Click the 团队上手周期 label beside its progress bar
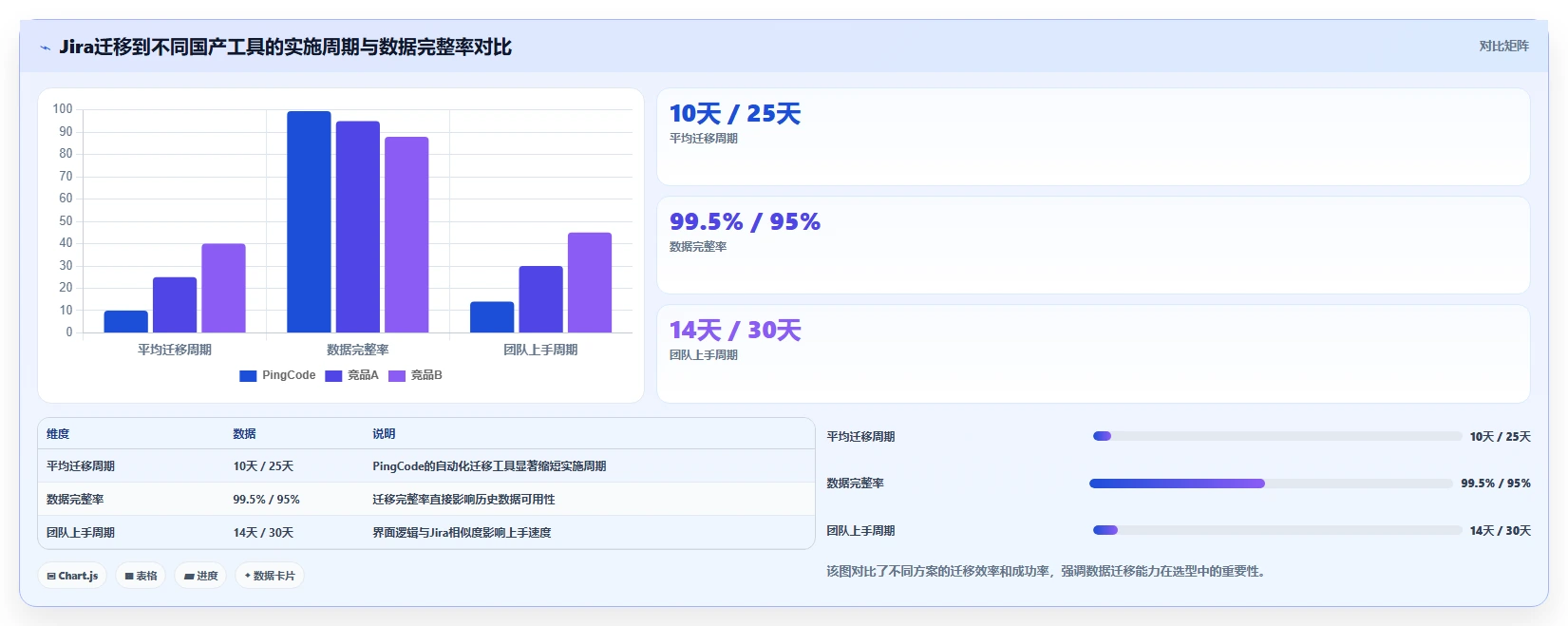This screenshot has height=626, width=1568. pyautogui.click(x=860, y=531)
